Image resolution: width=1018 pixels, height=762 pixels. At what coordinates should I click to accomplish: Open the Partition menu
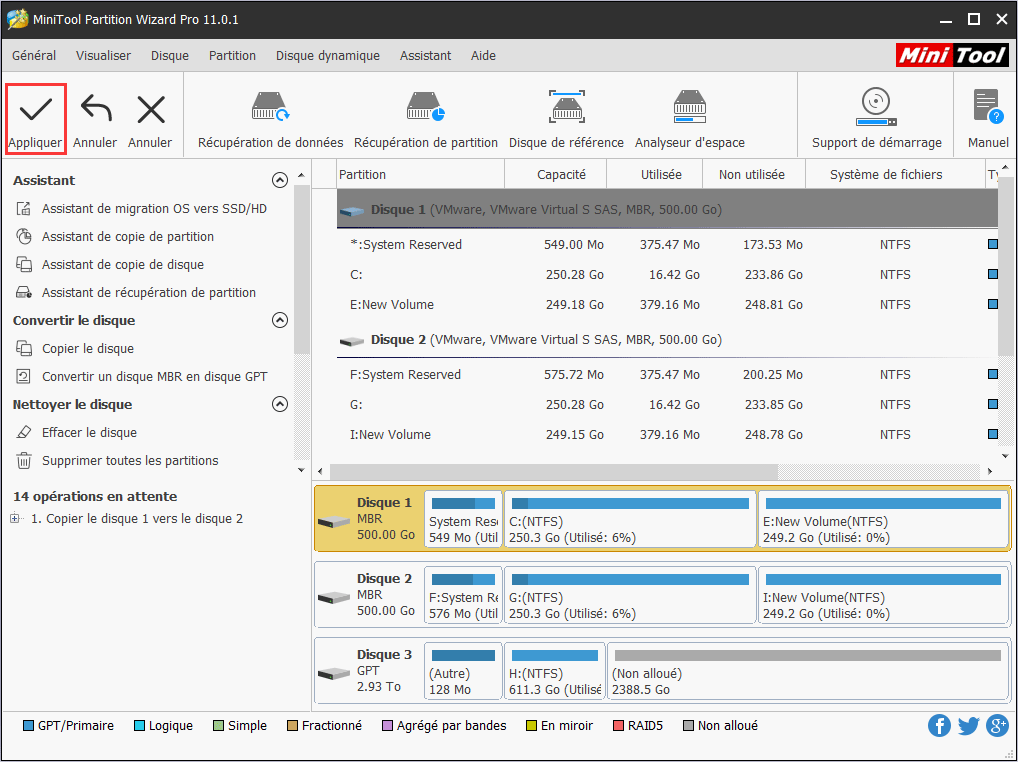(232, 56)
